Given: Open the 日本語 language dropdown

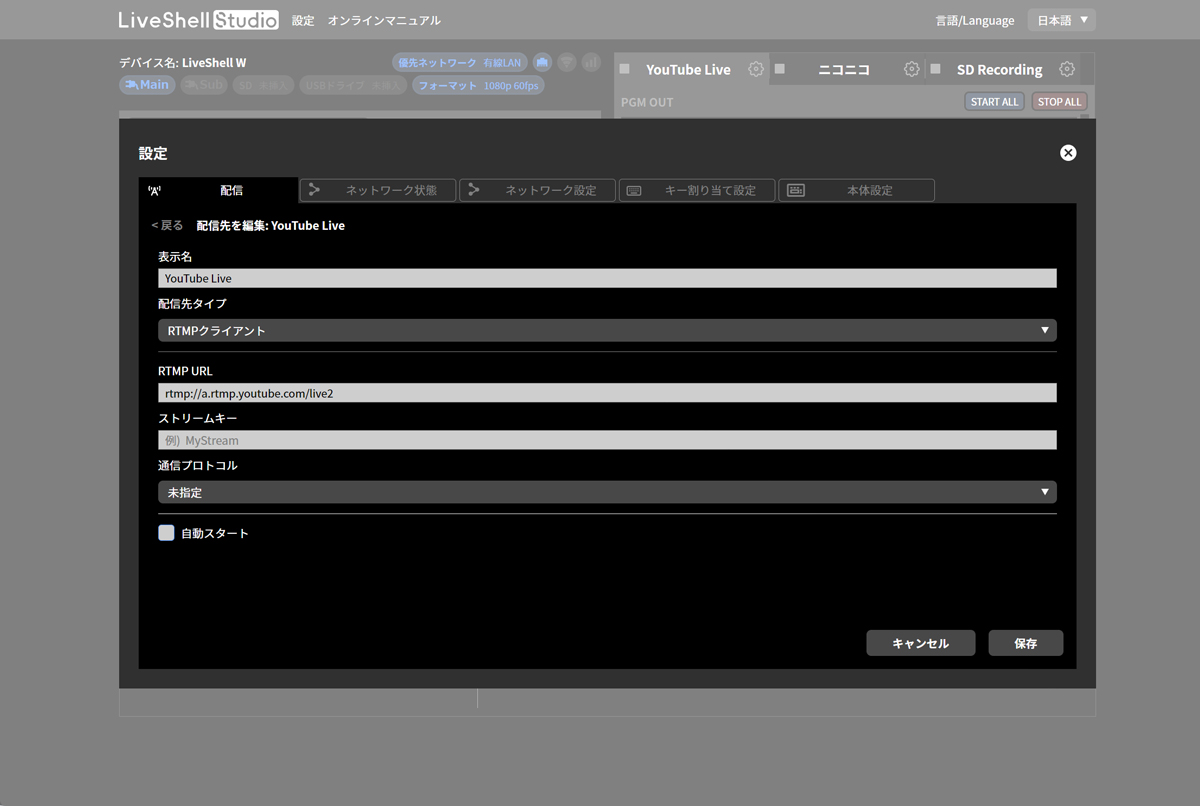Looking at the screenshot, I should click(x=1061, y=20).
